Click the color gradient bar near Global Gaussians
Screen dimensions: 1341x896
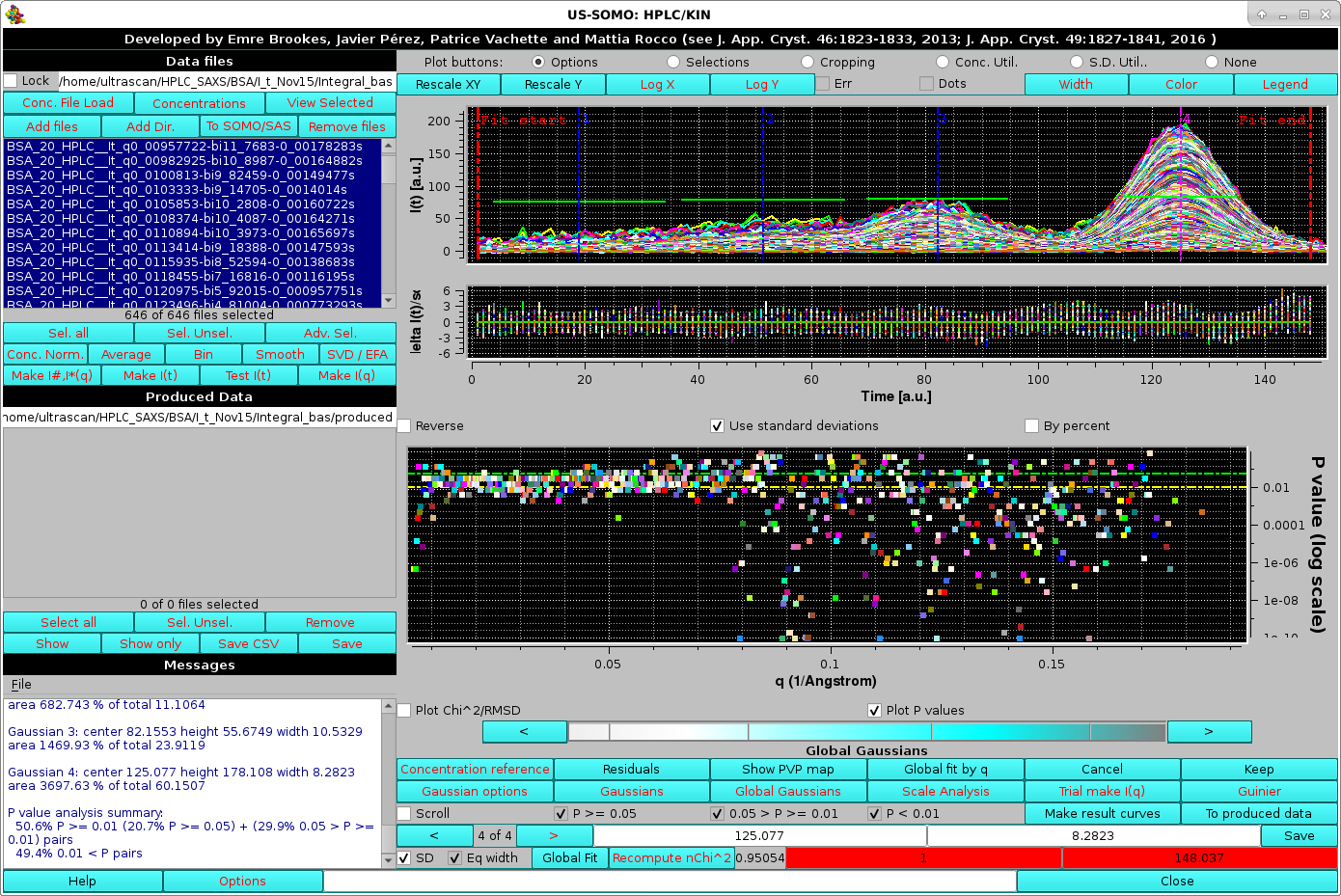coord(866,731)
